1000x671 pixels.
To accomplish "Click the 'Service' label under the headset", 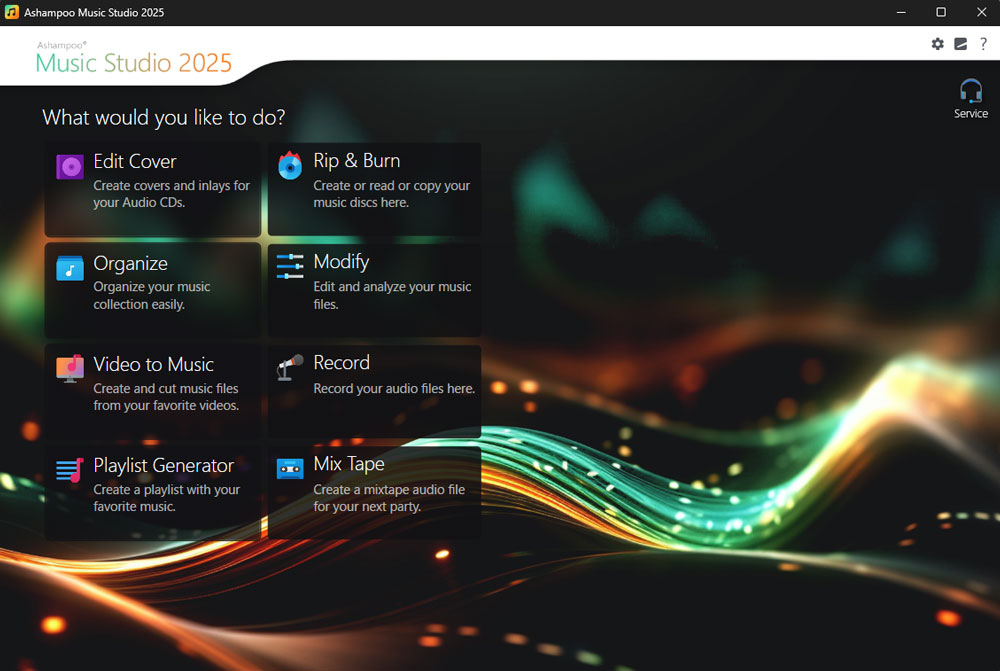I will (x=971, y=114).
